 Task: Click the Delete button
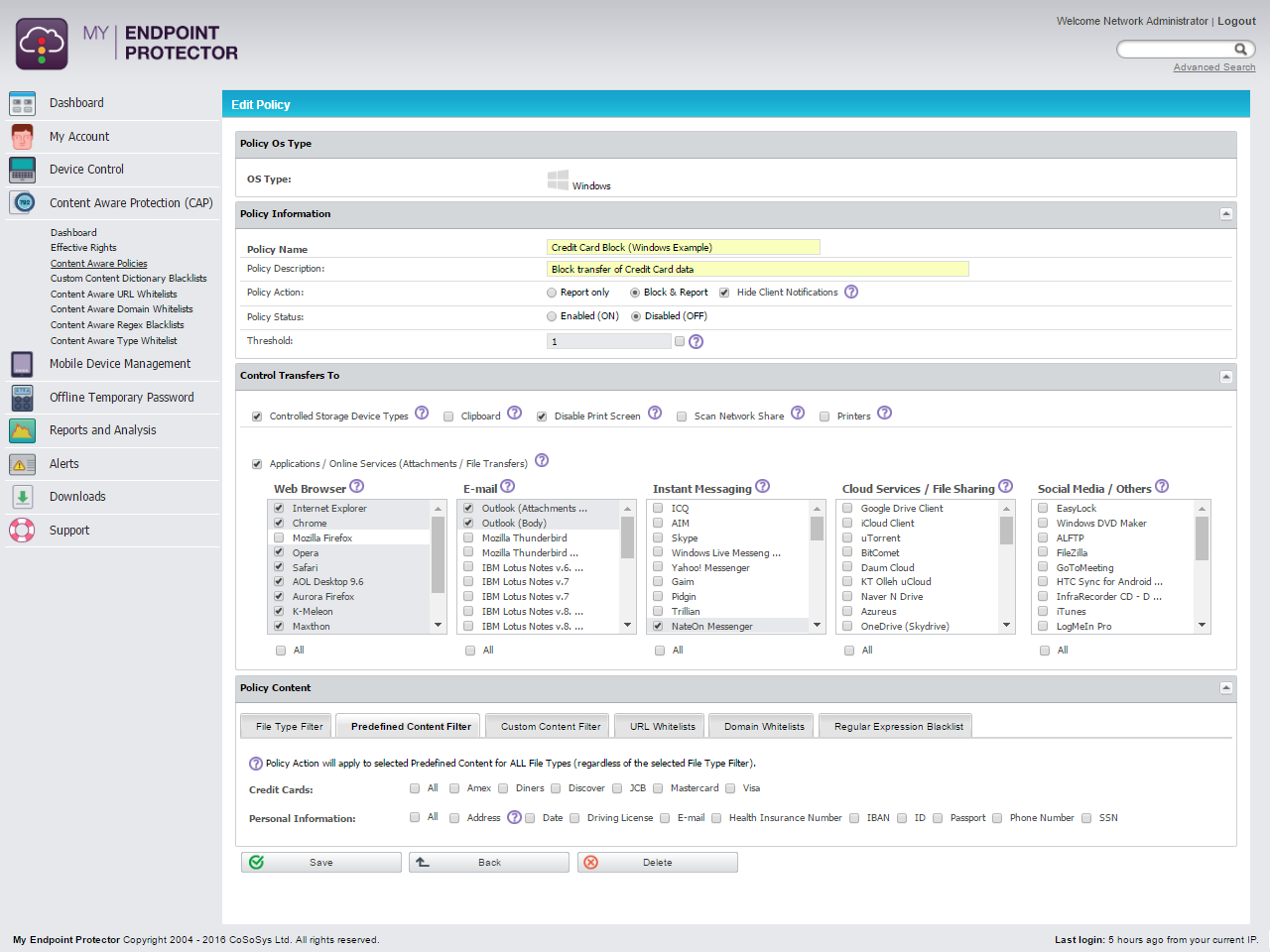[658, 863]
